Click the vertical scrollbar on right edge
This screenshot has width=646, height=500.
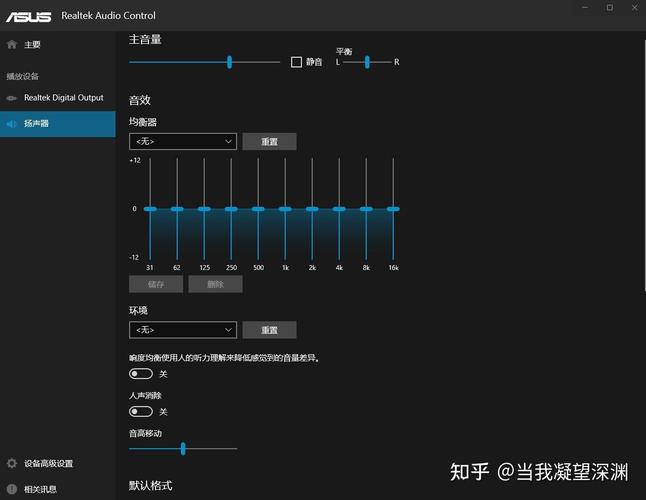[x=644, y=165]
